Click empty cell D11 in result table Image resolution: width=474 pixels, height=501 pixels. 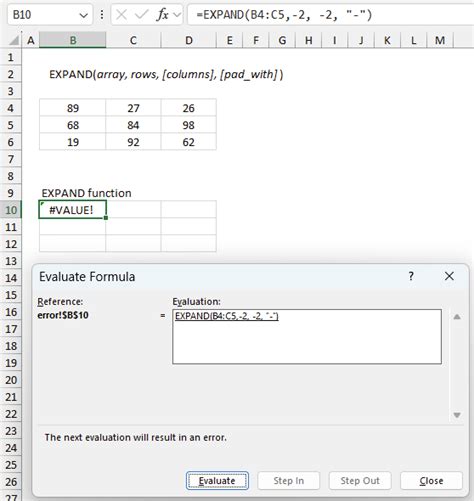(x=189, y=227)
